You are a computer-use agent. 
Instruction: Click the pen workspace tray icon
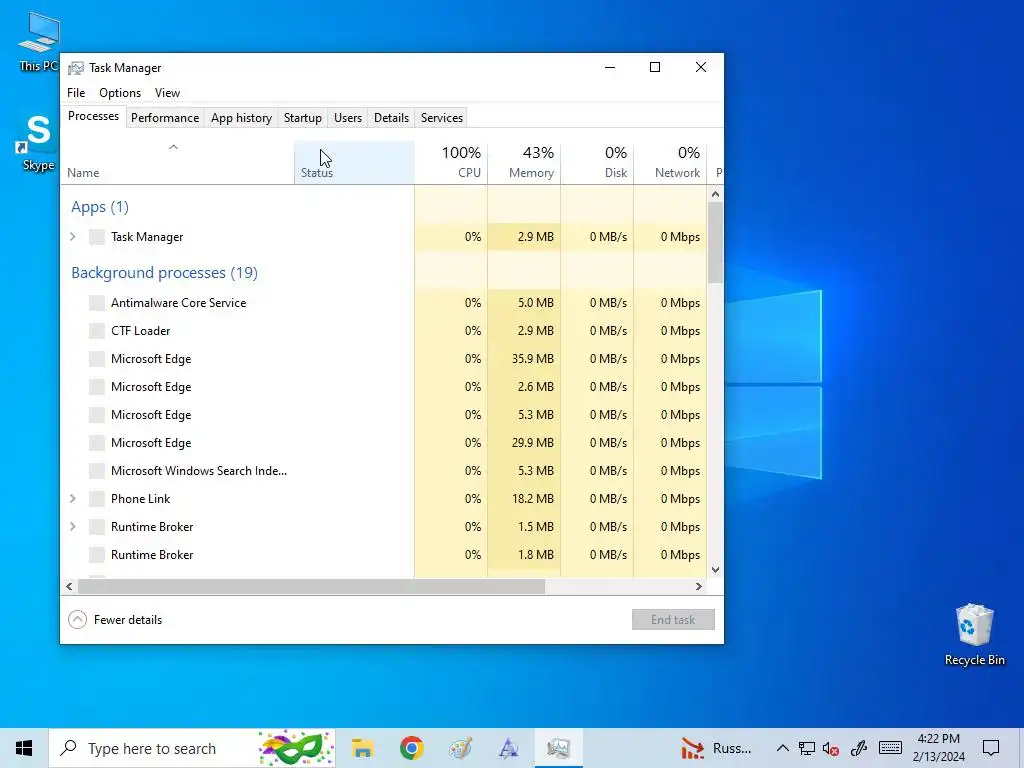[x=859, y=748]
